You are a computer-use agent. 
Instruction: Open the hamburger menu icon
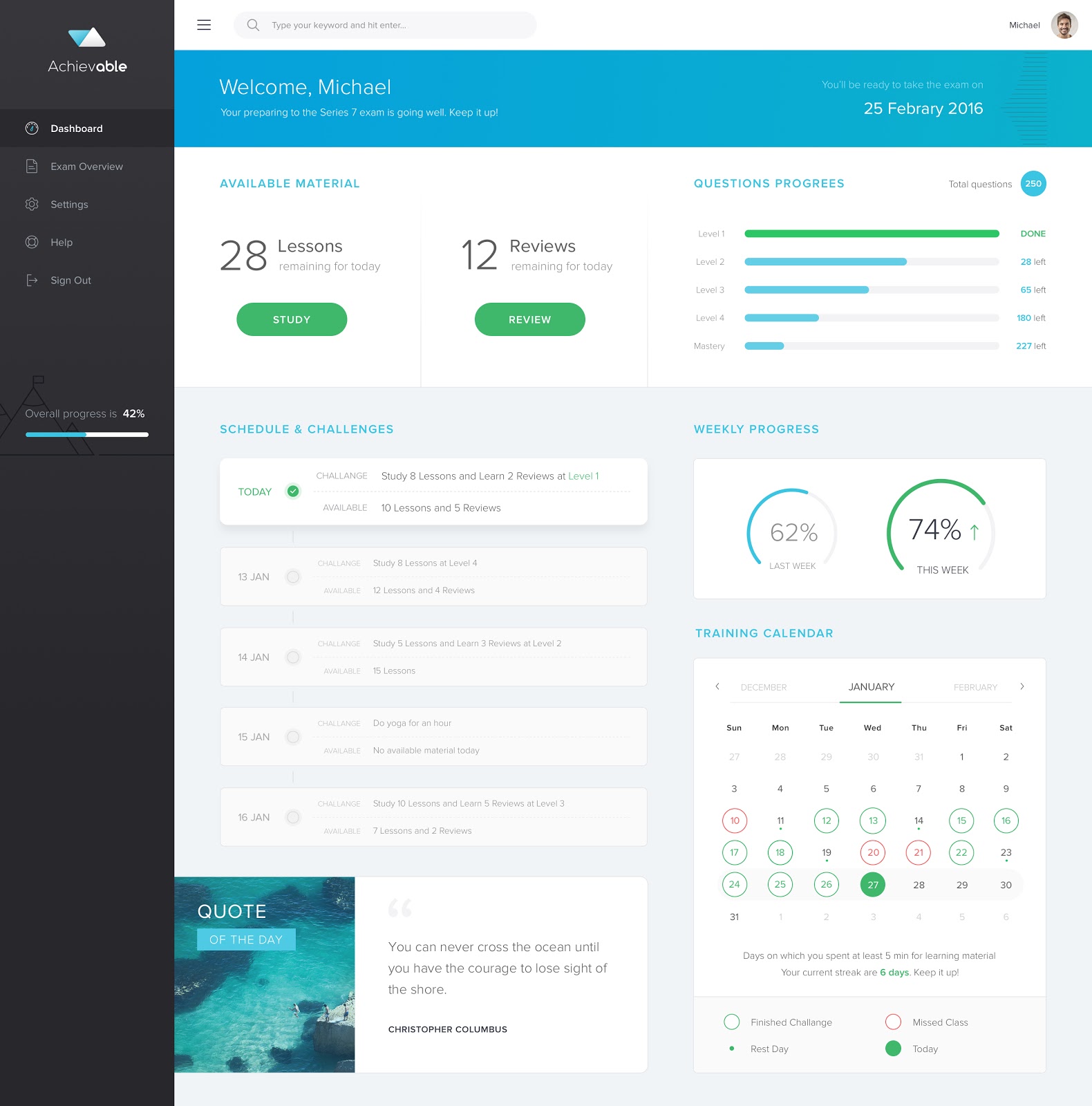coord(204,25)
